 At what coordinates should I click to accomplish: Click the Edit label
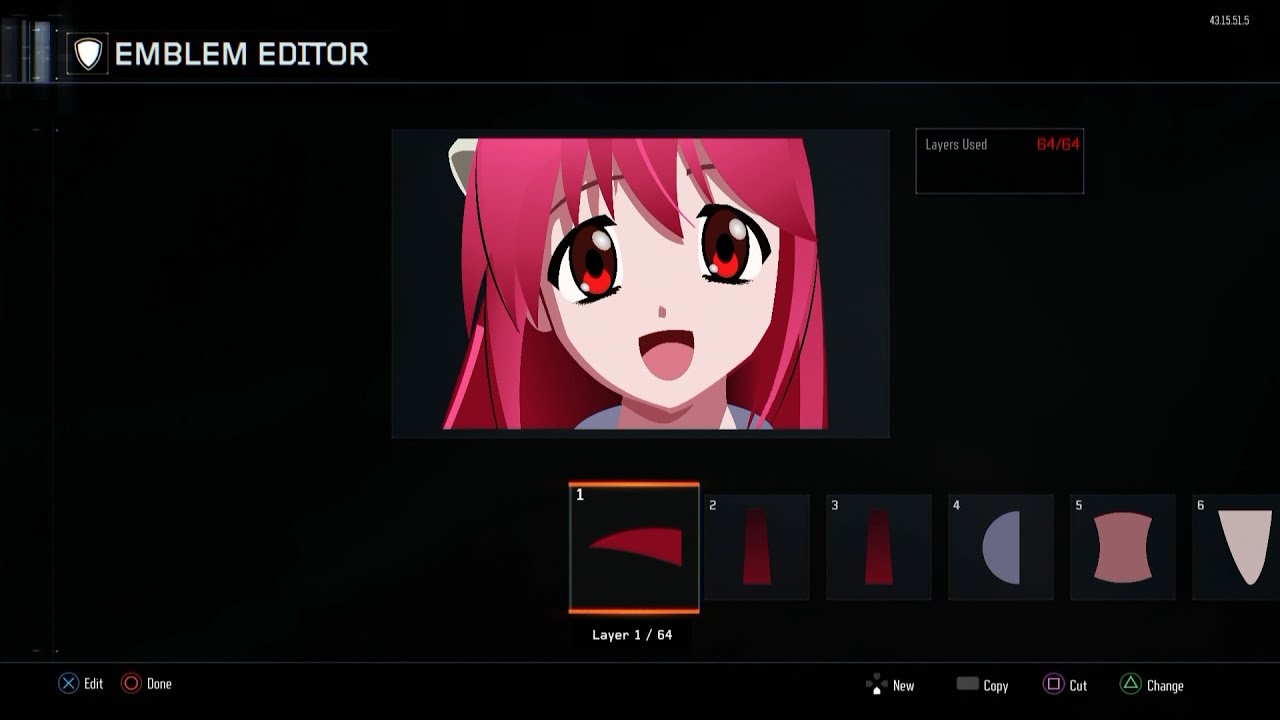point(93,684)
